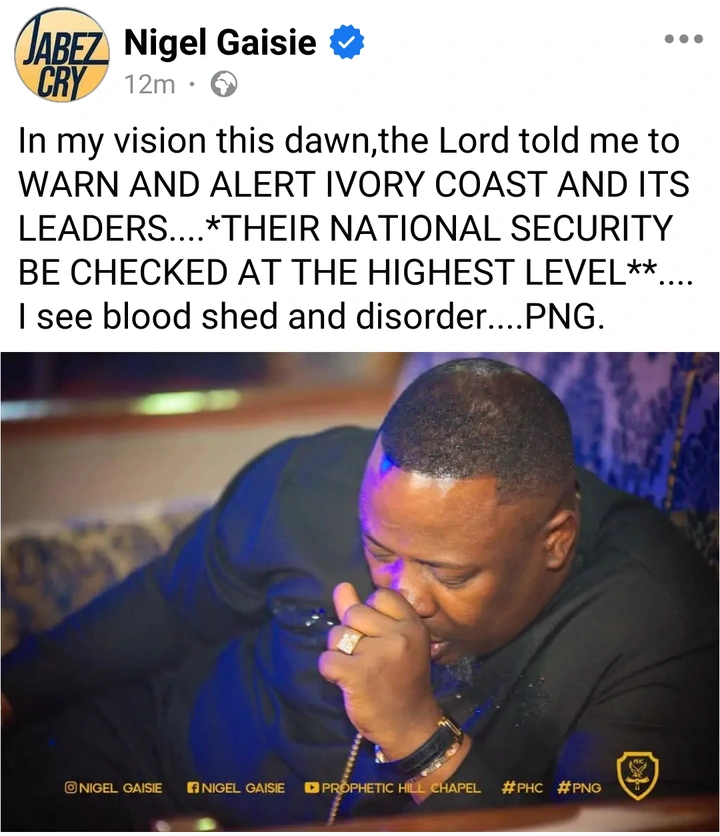Click the globe public-audience icon
The image size is (720, 836).
(x=225, y=84)
